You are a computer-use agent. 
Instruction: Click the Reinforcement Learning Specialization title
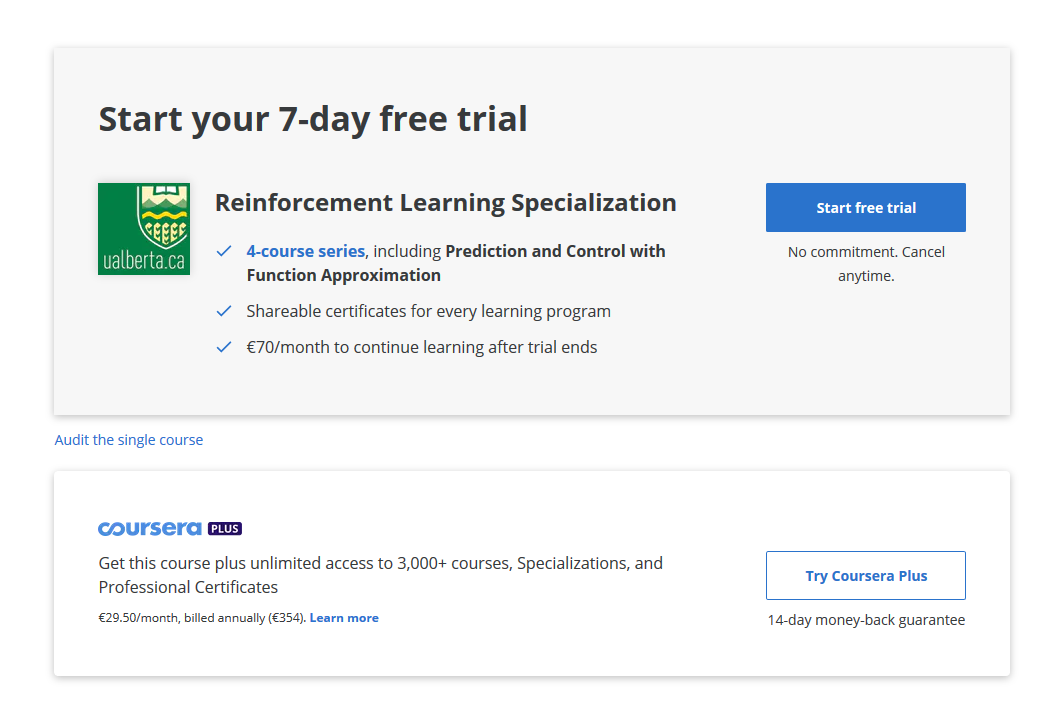click(445, 203)
